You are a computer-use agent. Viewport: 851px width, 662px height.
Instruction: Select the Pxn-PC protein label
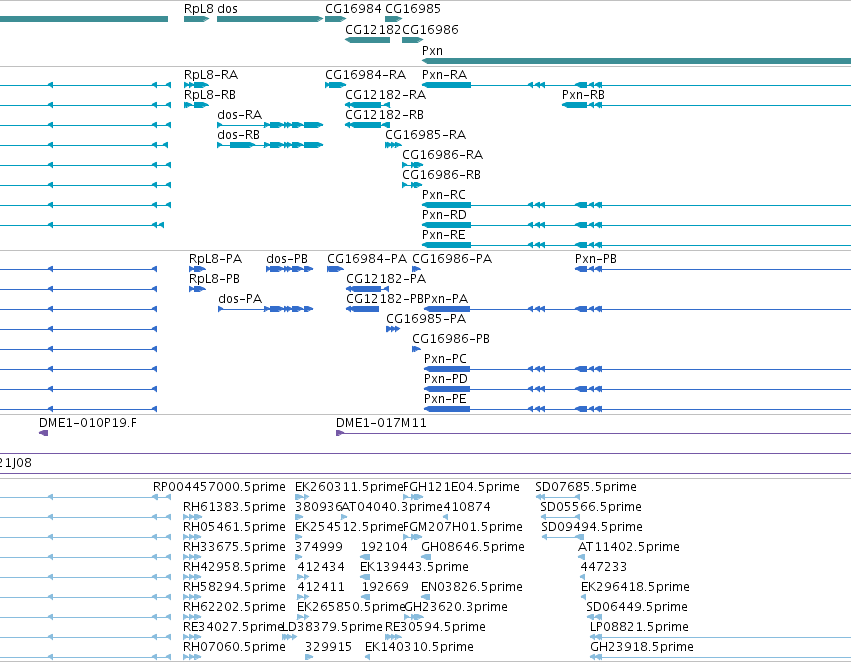pyautogui.click(x=446, y=359)
